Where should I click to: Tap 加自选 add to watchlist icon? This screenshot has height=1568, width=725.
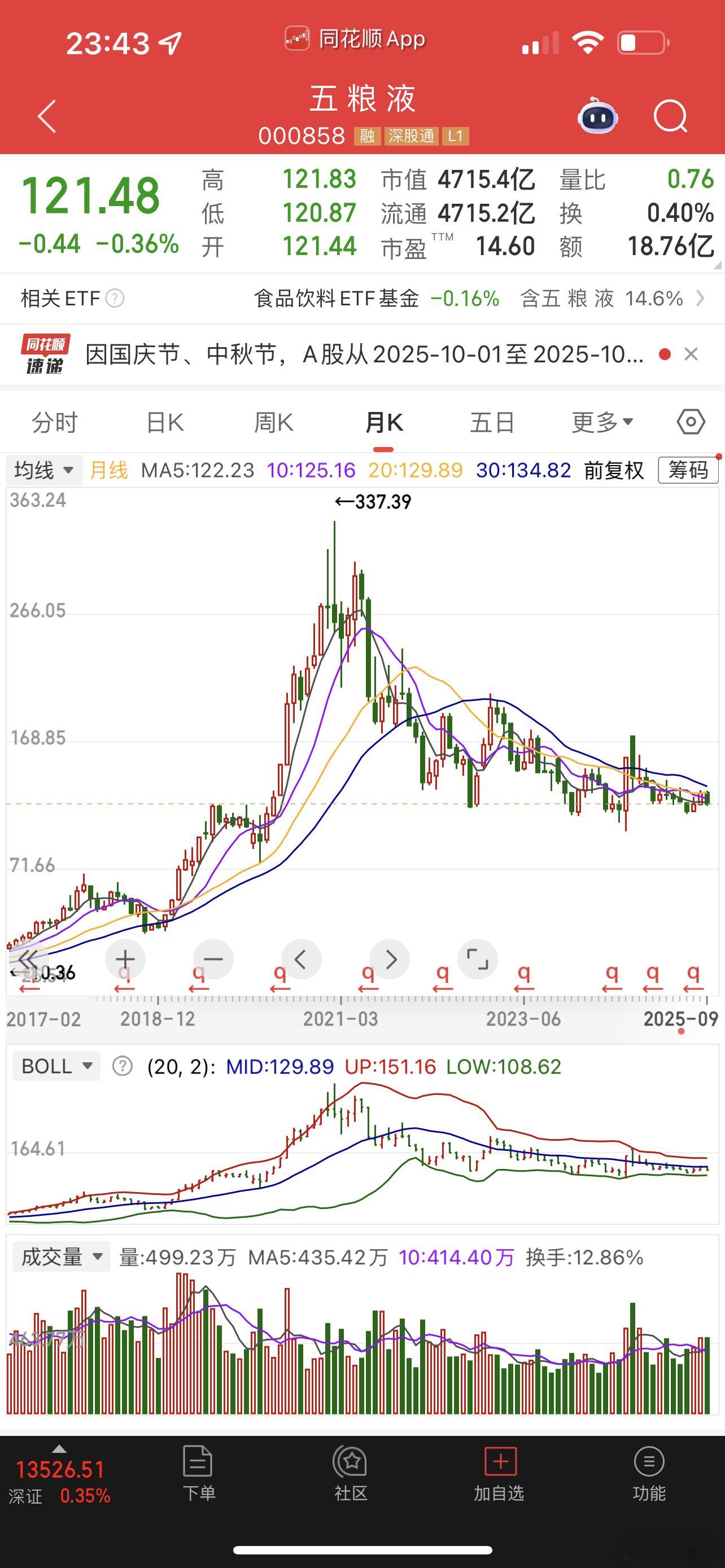(x=500, y=1461)
